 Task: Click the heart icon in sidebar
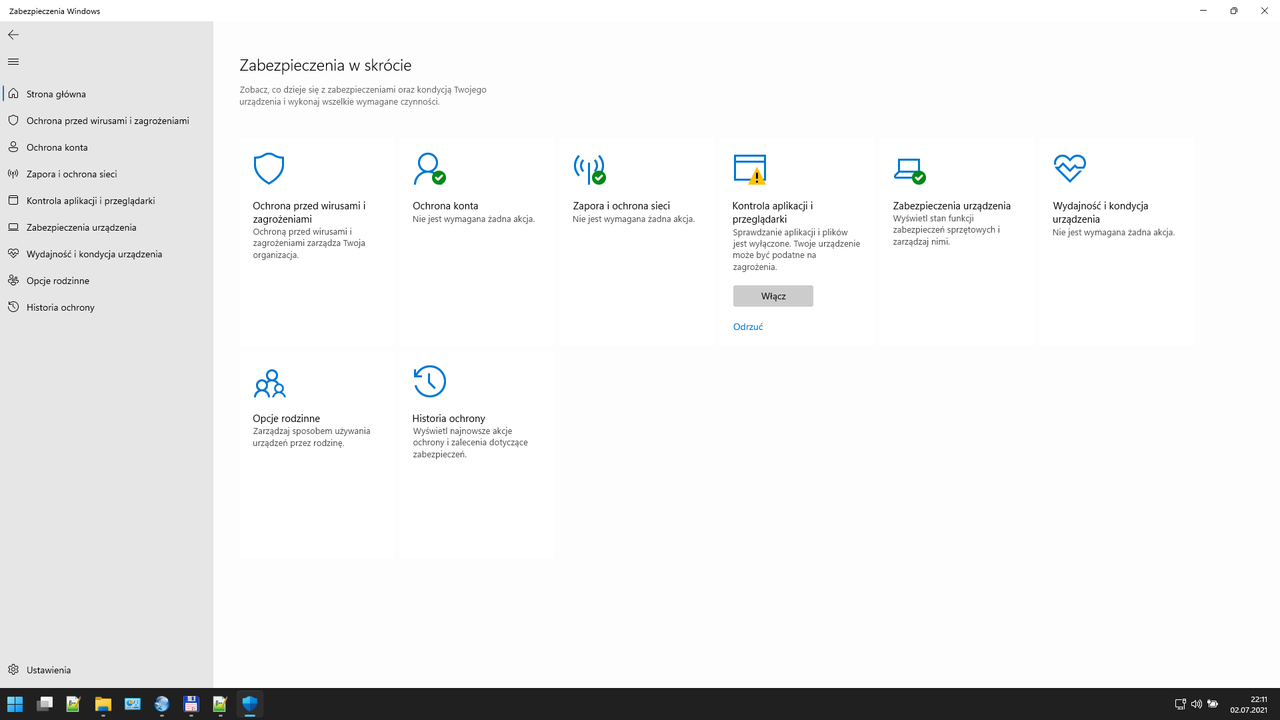pyautogui.click(x=13, y=254)
